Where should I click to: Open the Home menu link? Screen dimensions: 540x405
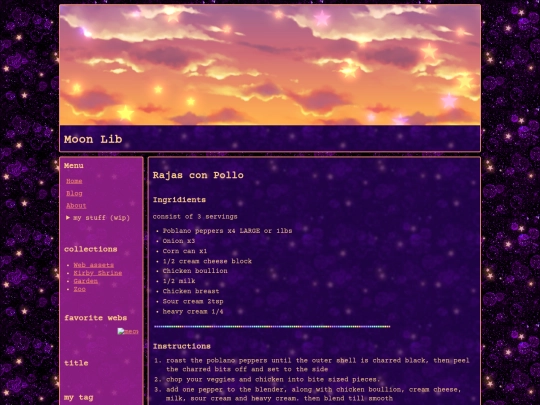pos(74,181)
